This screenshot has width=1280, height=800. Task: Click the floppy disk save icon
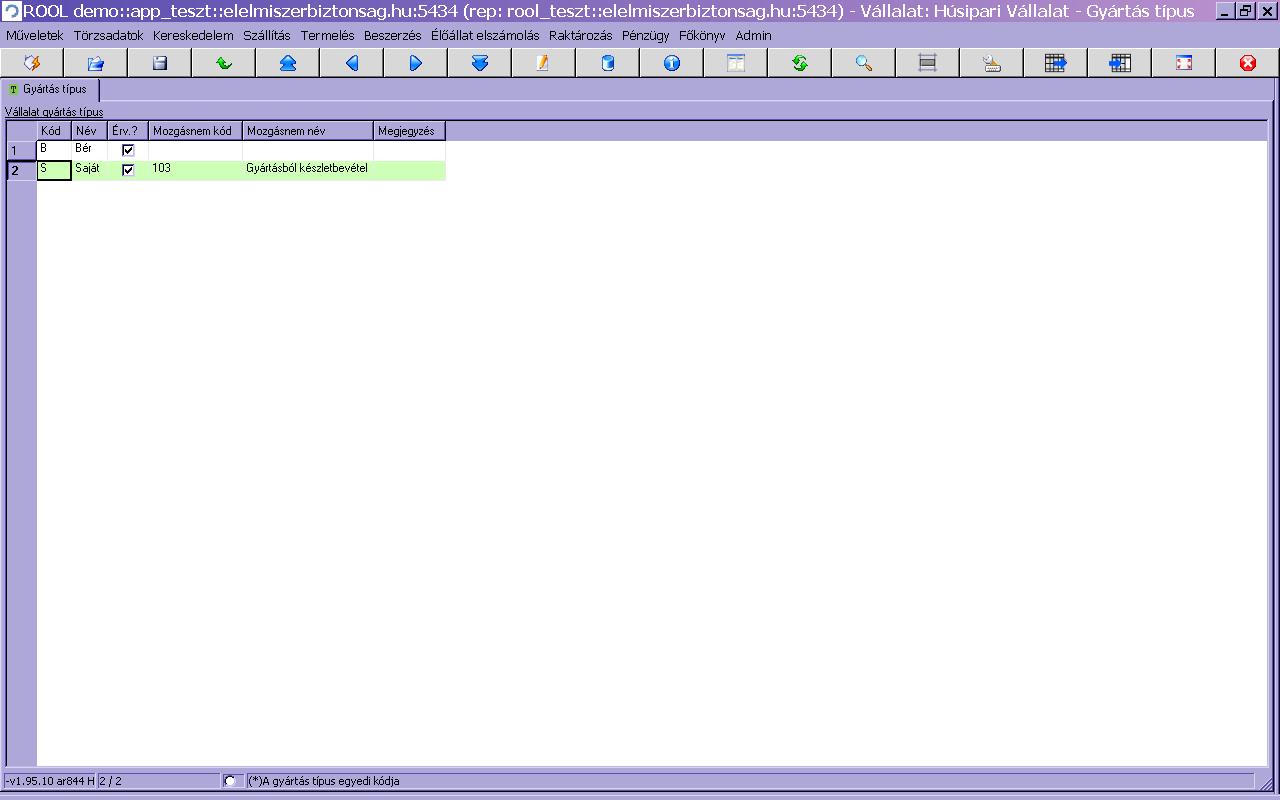[160, 63]
